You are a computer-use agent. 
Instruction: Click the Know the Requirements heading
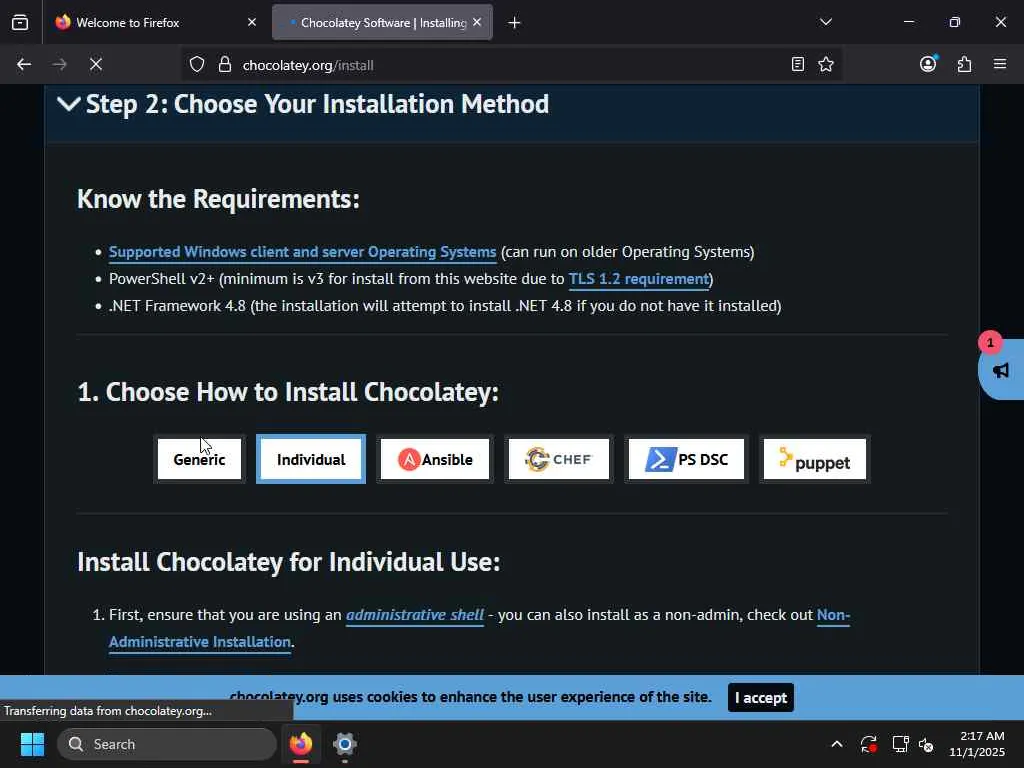coord(218,199)
